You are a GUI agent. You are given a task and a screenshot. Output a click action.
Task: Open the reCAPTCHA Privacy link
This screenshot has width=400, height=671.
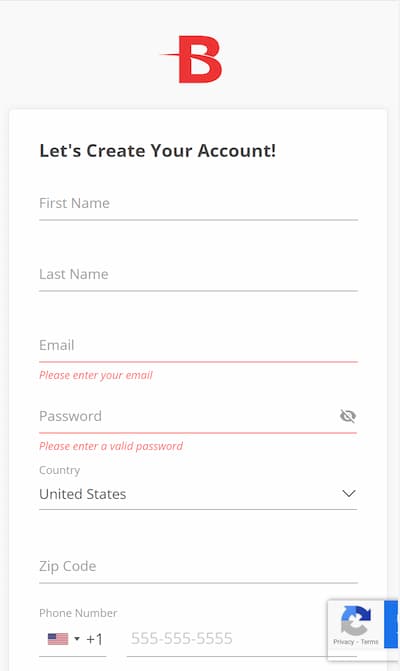click(344, 642)
